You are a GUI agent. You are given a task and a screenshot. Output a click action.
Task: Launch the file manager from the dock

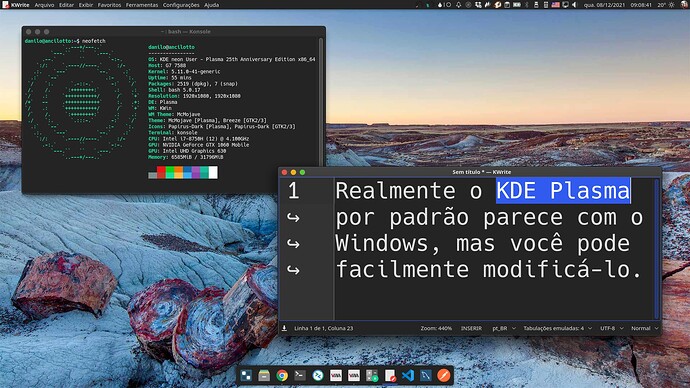click(x=264, y=375)
